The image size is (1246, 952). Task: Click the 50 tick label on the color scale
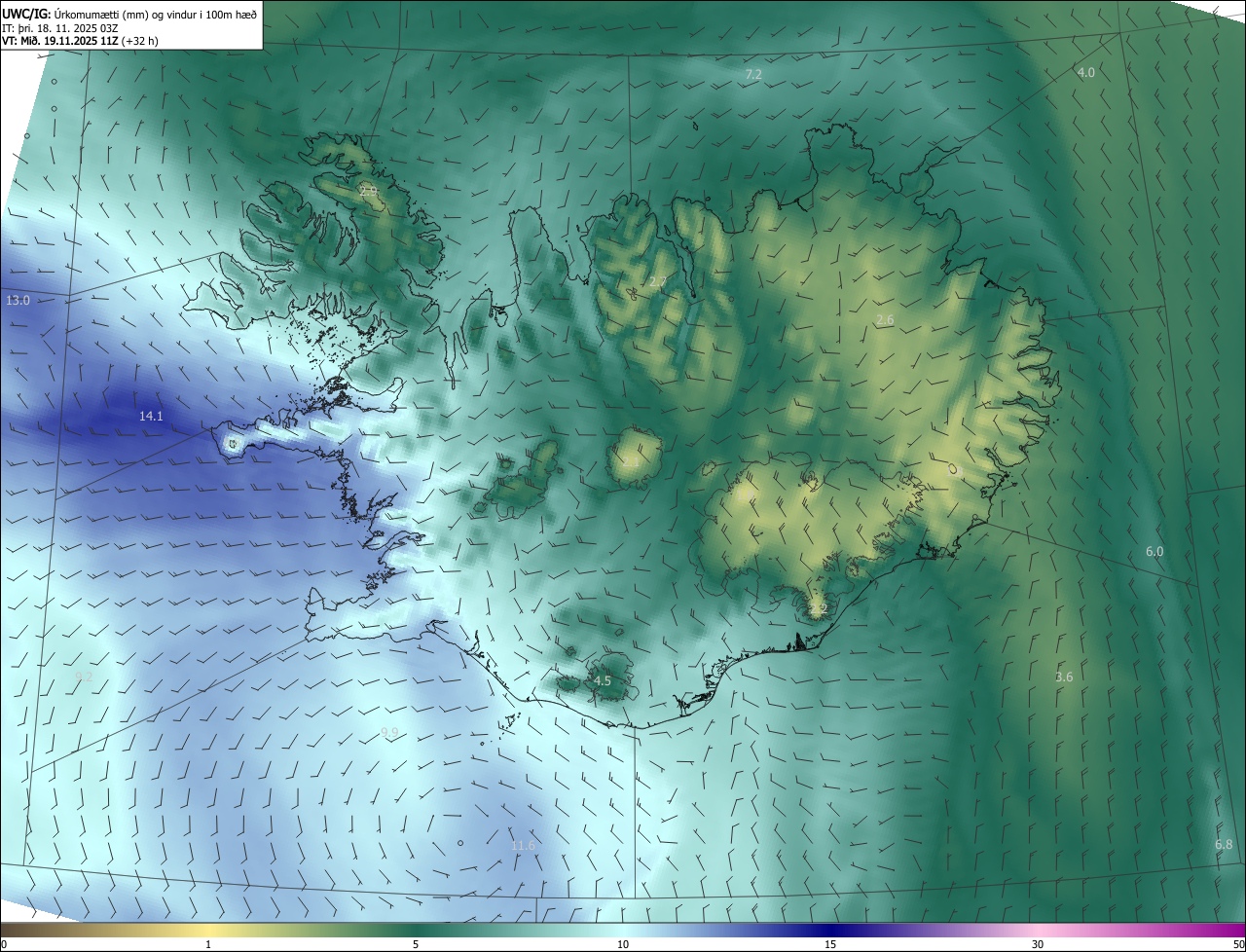click(1238, 944)
